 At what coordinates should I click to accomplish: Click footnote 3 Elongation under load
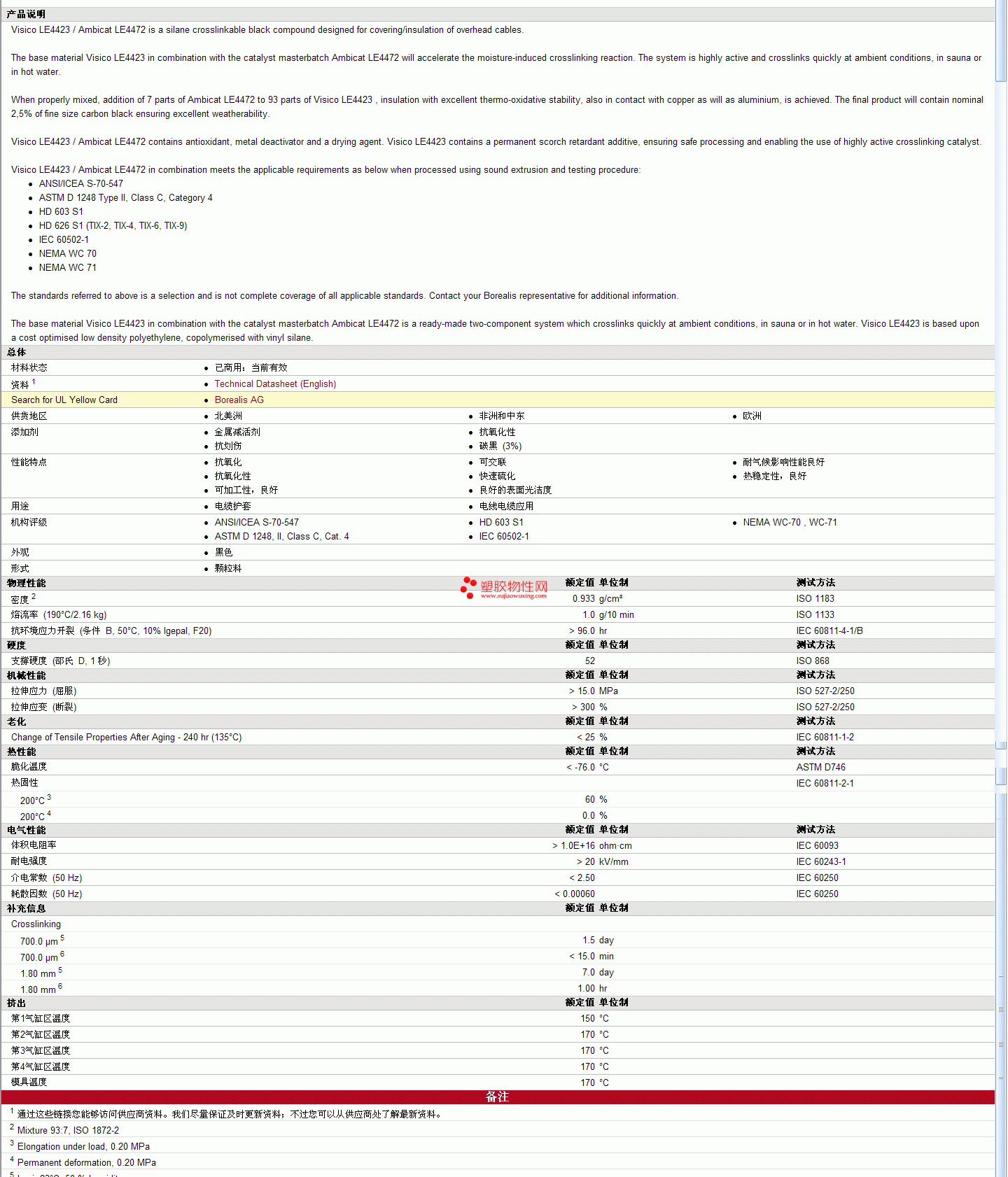click(80, 1146)
